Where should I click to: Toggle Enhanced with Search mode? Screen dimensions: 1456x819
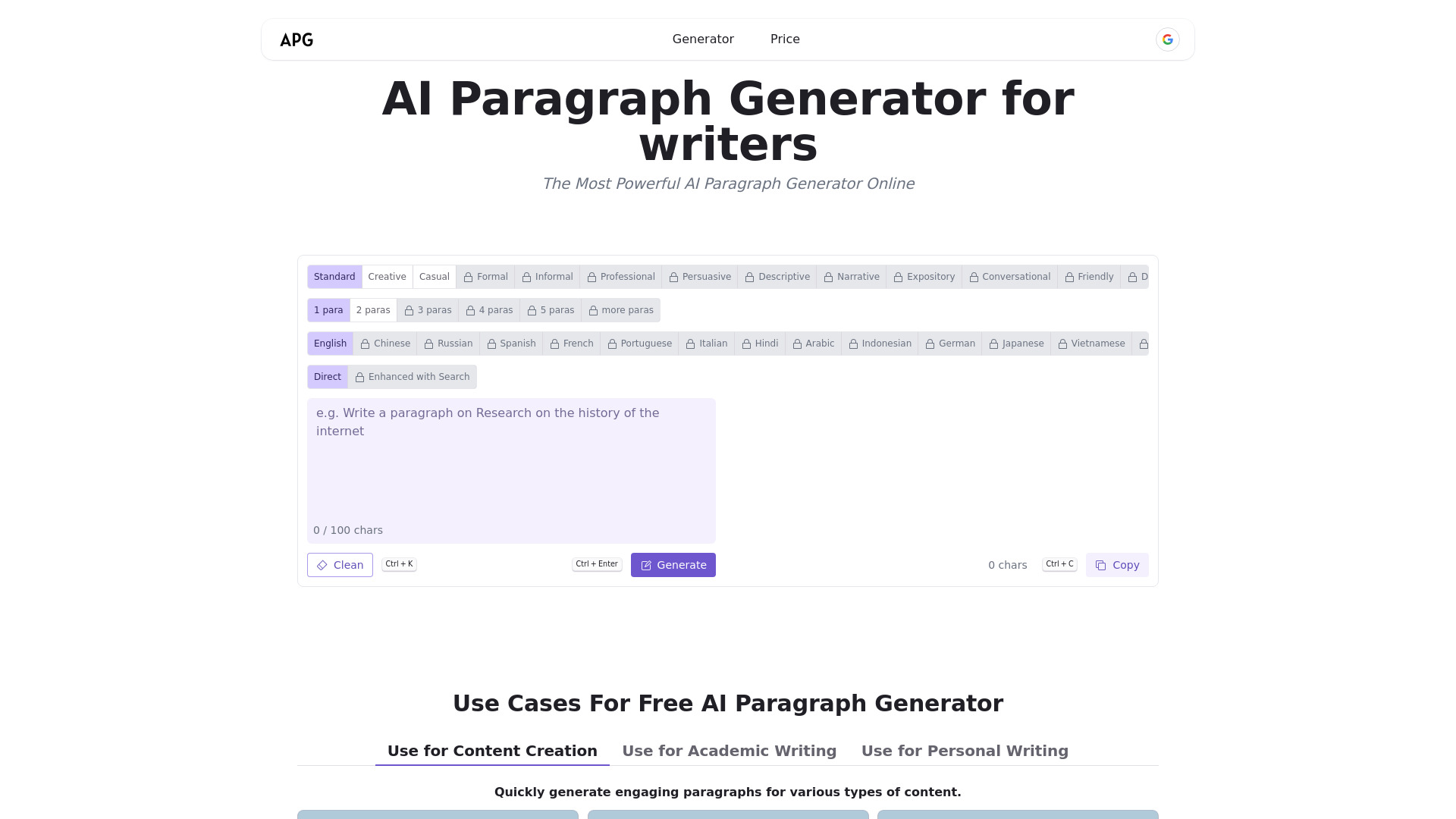pos(412,376)
